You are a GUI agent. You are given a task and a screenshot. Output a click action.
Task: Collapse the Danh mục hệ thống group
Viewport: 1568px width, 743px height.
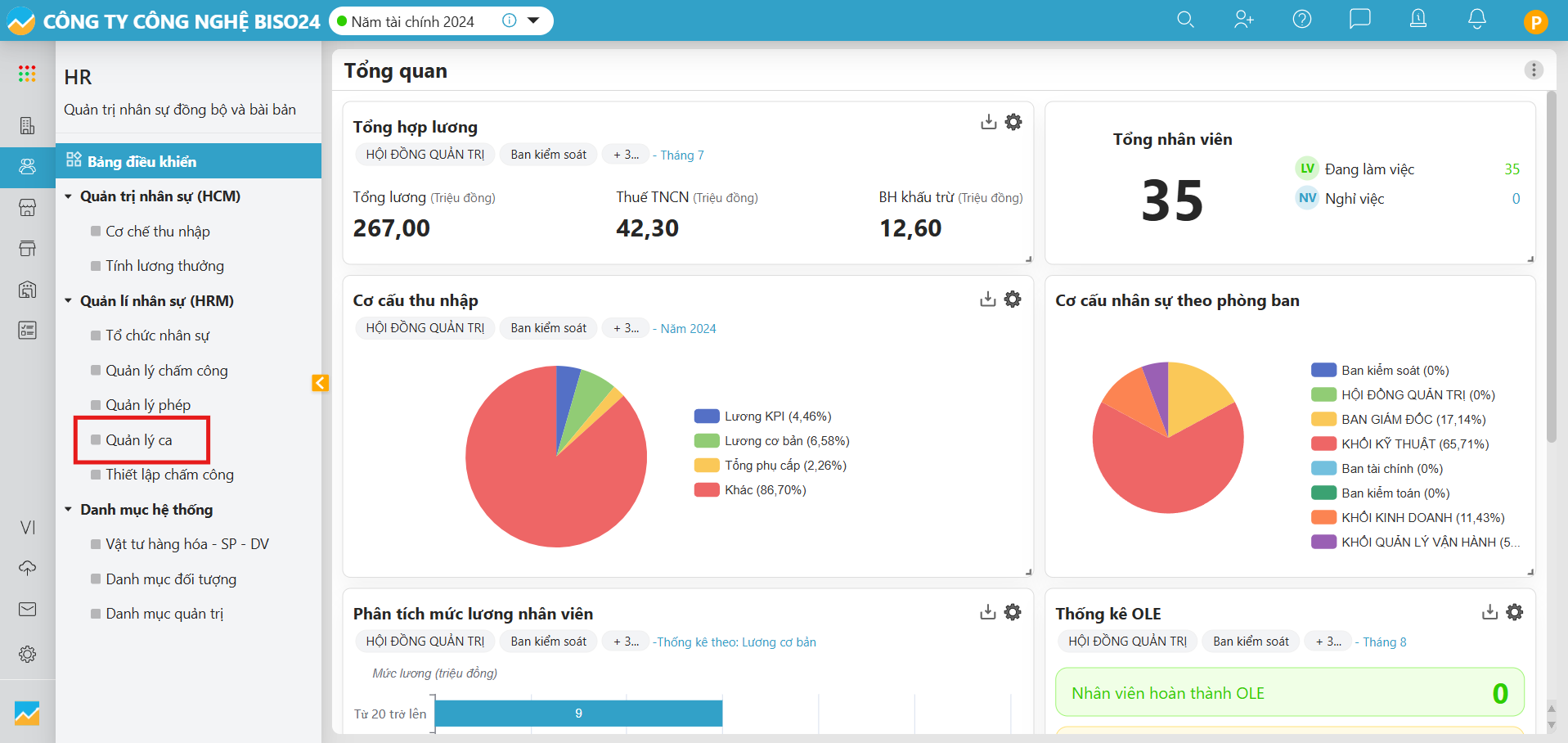click(69, 510)
